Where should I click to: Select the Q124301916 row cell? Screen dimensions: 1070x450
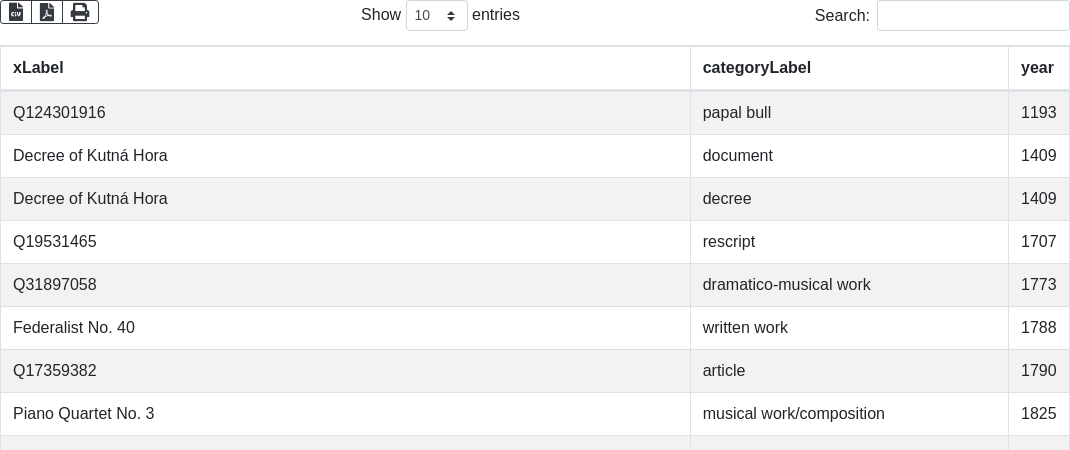(59, 113)
